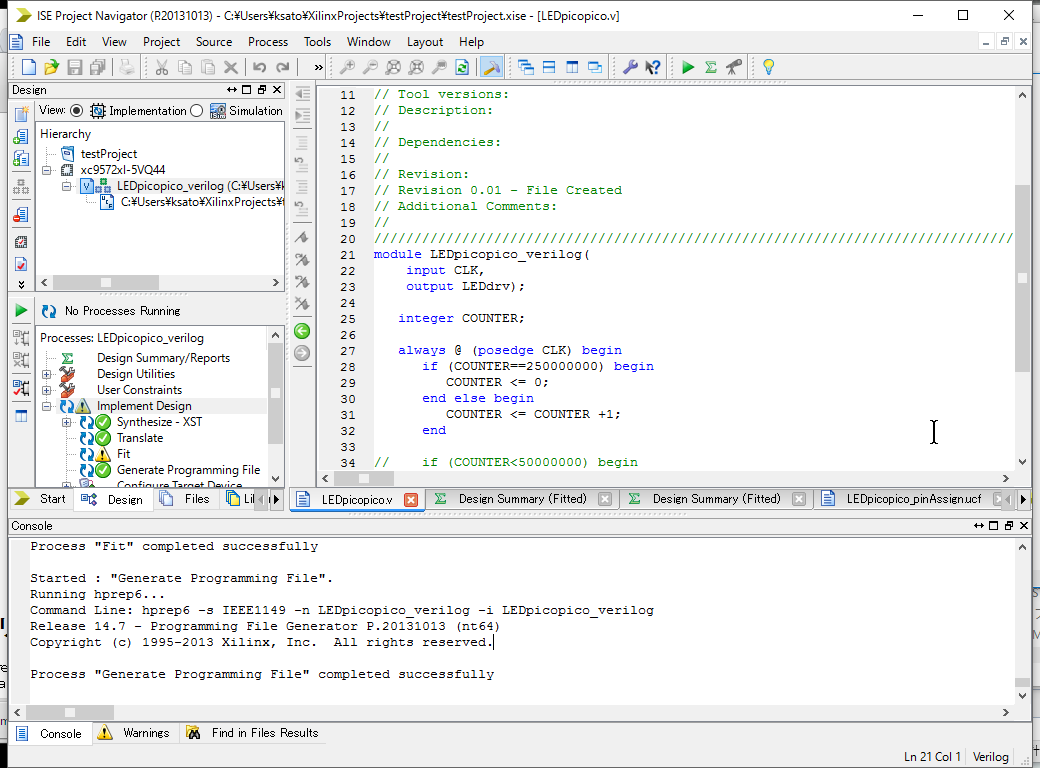Collapse xc9572xl-5VQ44 device node

[x=46, y=170]
